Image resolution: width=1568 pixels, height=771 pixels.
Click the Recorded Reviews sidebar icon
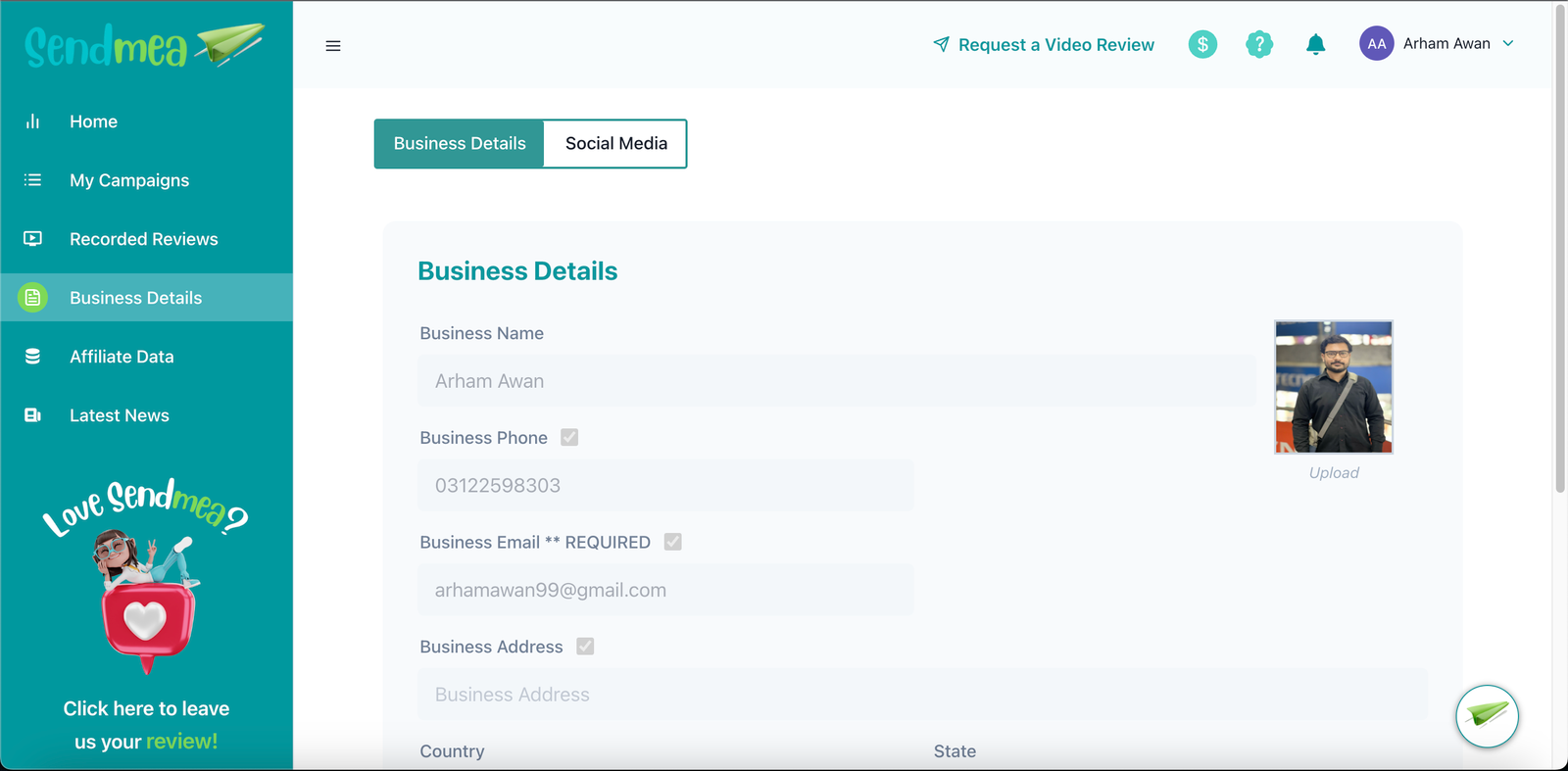tap(33, 239)
